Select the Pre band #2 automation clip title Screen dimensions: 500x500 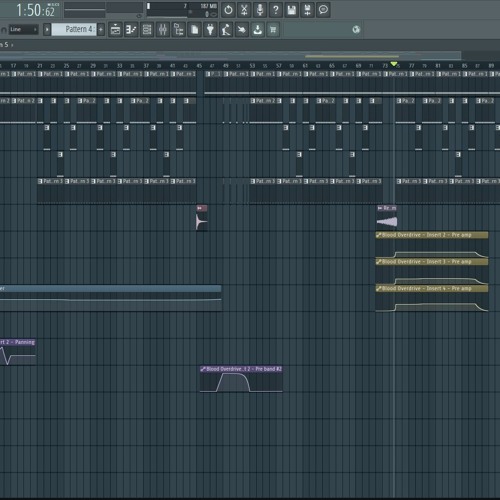[x=244, y=369]
